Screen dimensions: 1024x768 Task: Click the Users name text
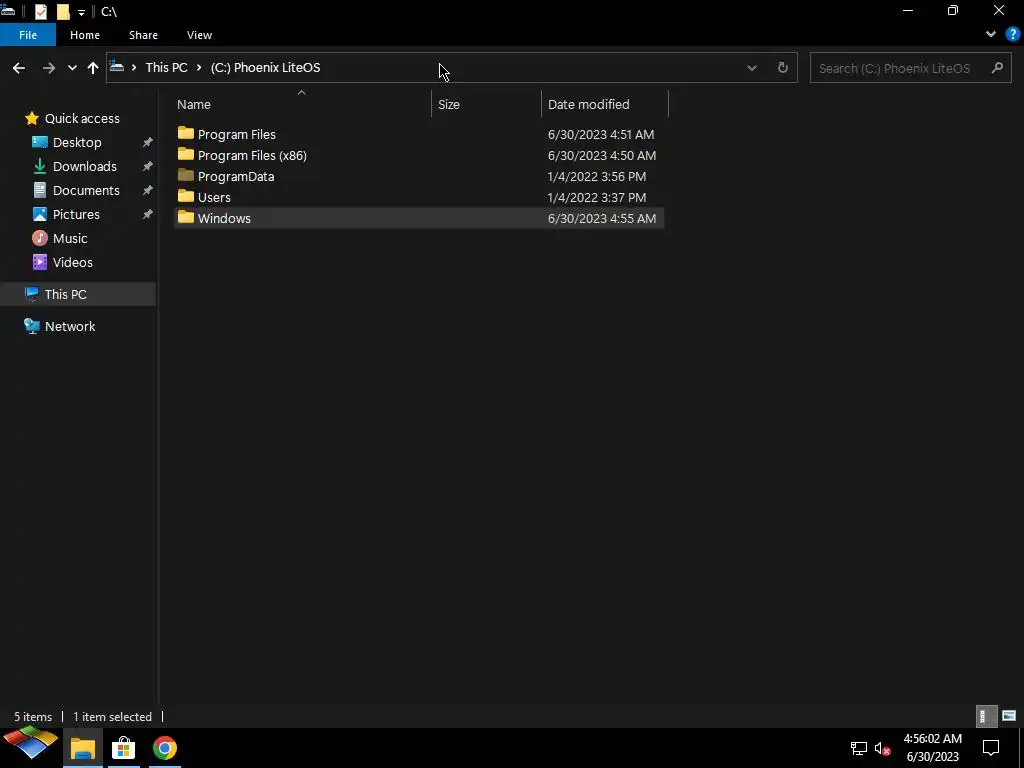point(214,197)
